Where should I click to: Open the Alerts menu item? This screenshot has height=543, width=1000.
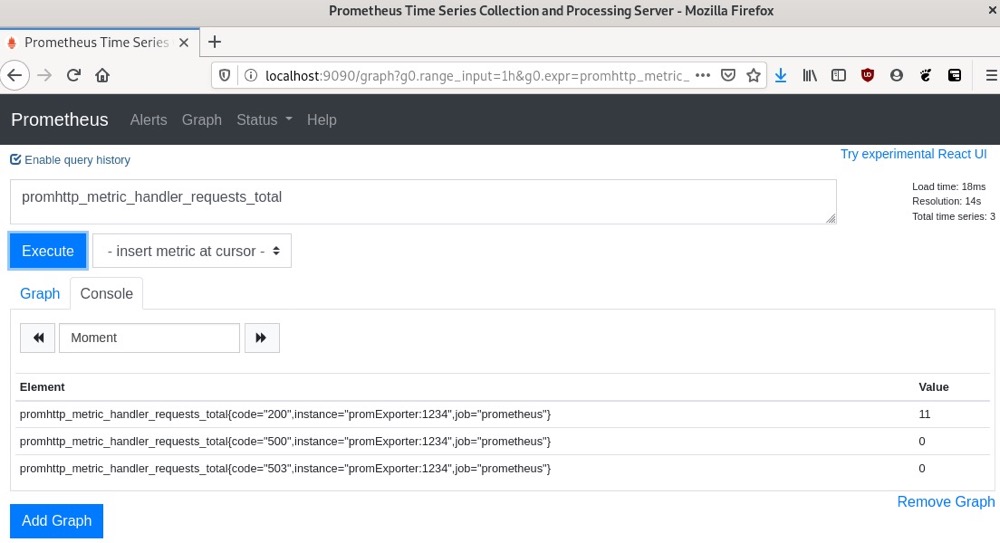click(x=149, y=119)
